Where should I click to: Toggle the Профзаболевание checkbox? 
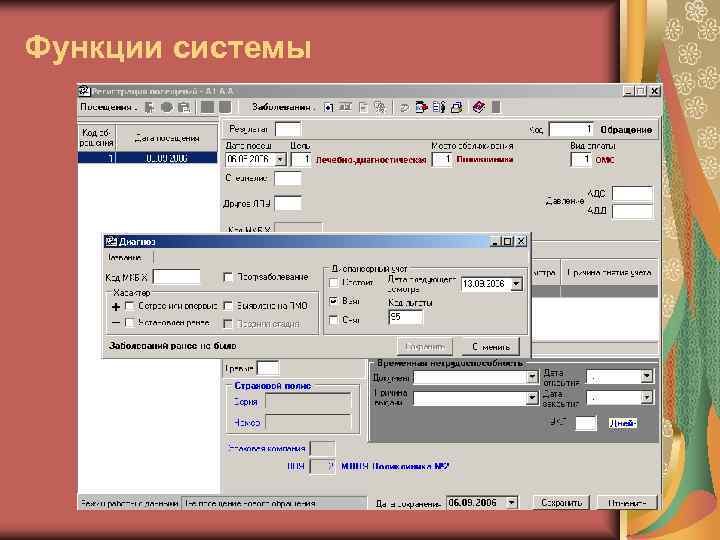coord(228,277)
